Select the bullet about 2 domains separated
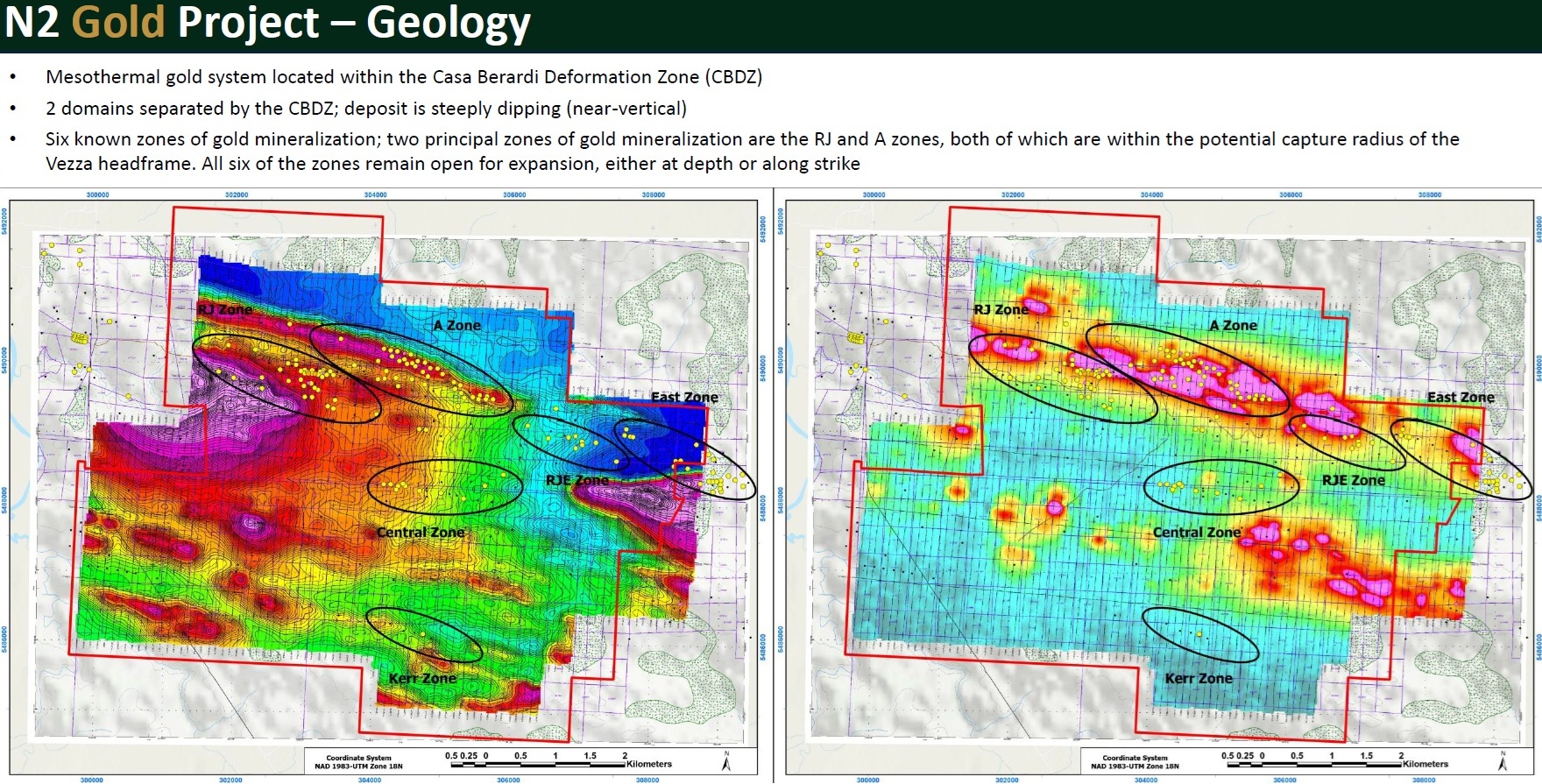Viewport: 1542px width, 784px height. click(x=365, y=109)
